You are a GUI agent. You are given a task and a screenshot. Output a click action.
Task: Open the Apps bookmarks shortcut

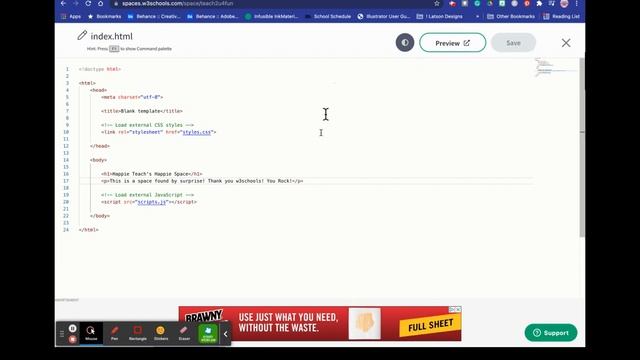tap(71, 16)
